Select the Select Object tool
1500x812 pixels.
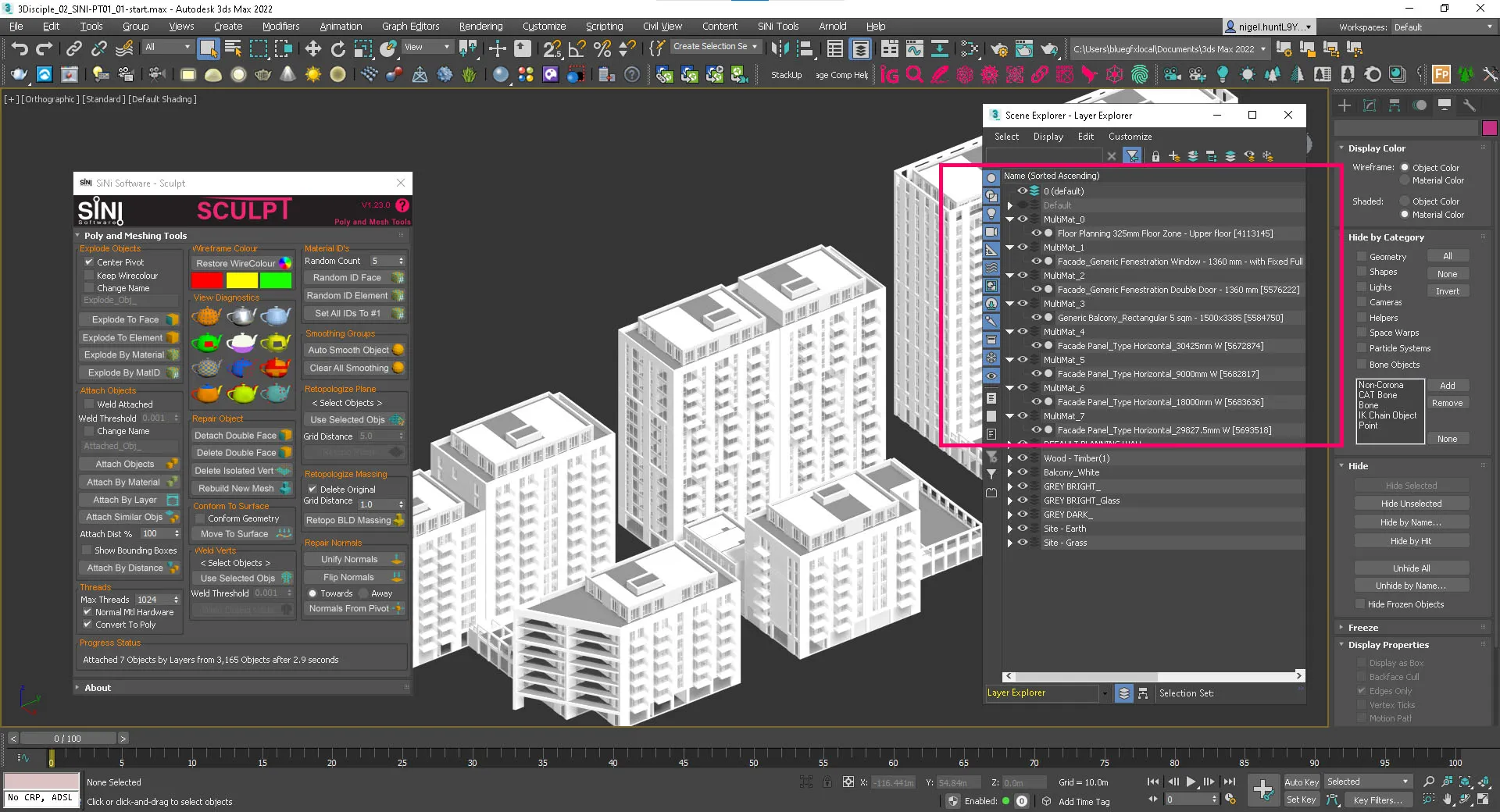(x=208, y=49)
